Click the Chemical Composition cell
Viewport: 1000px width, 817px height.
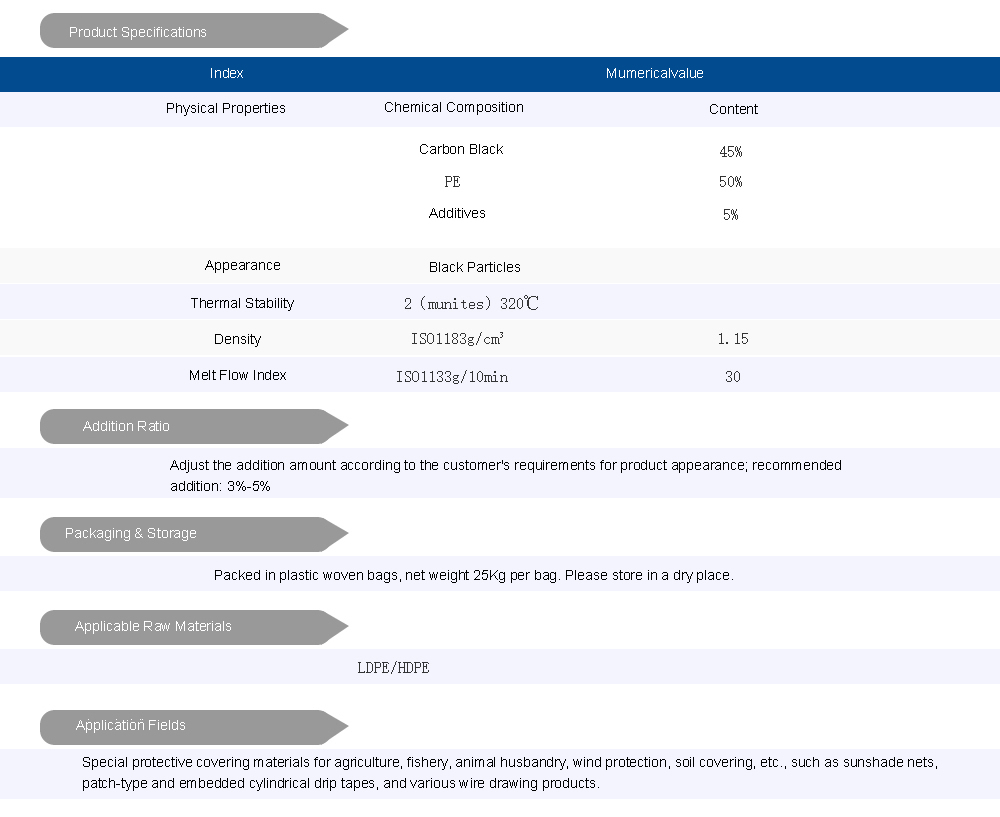click(453, 107)
